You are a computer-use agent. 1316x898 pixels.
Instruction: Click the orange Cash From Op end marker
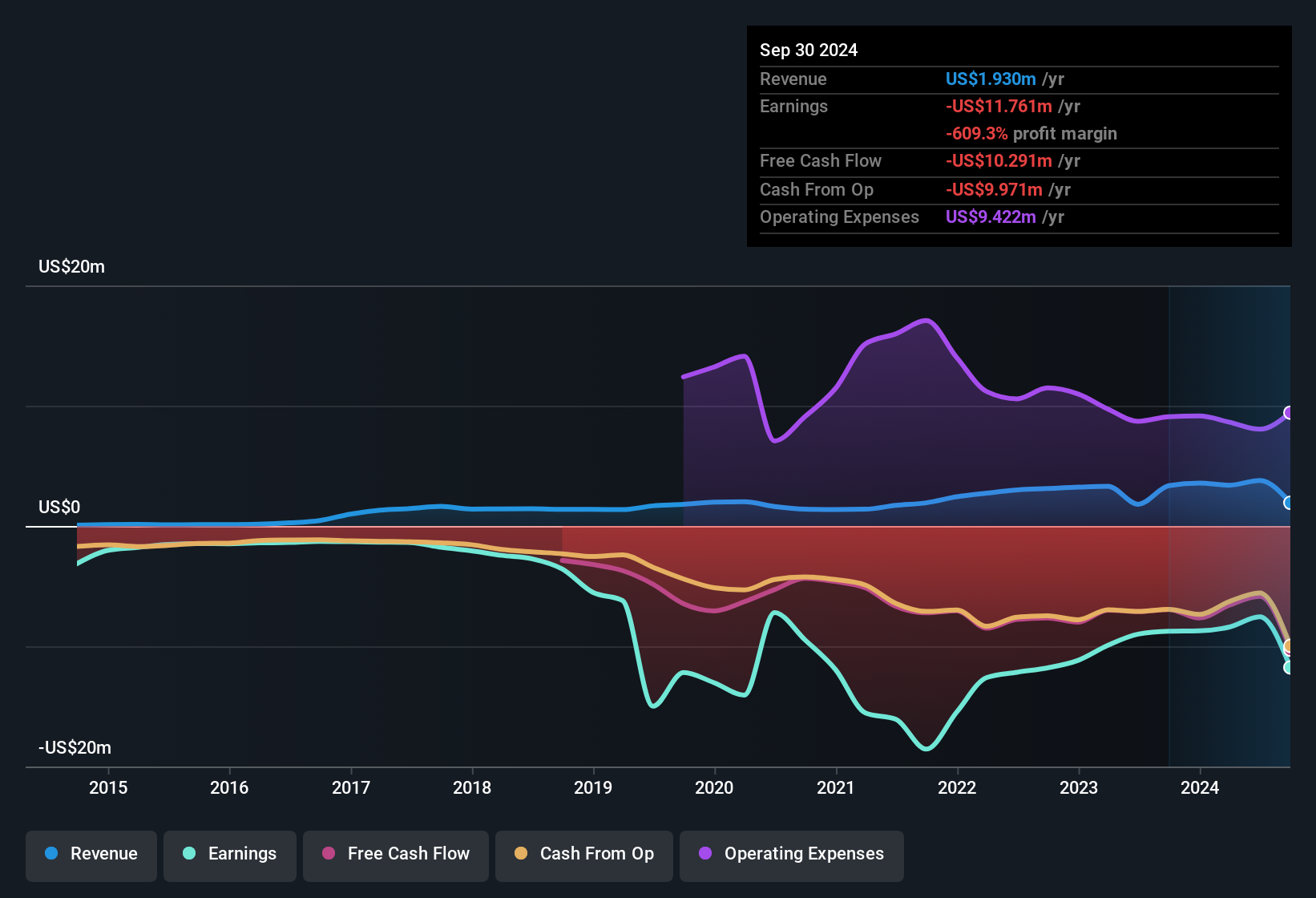point(1289,645)
